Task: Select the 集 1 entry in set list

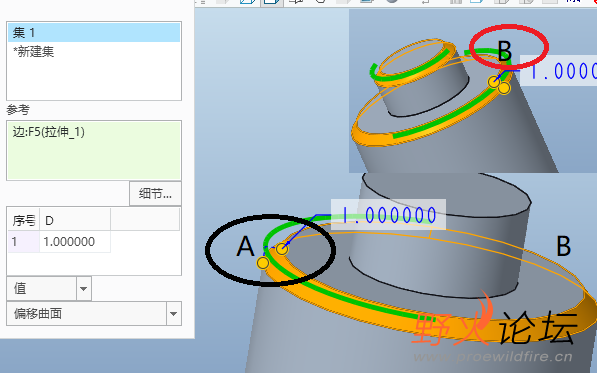Action: [94, 33]
